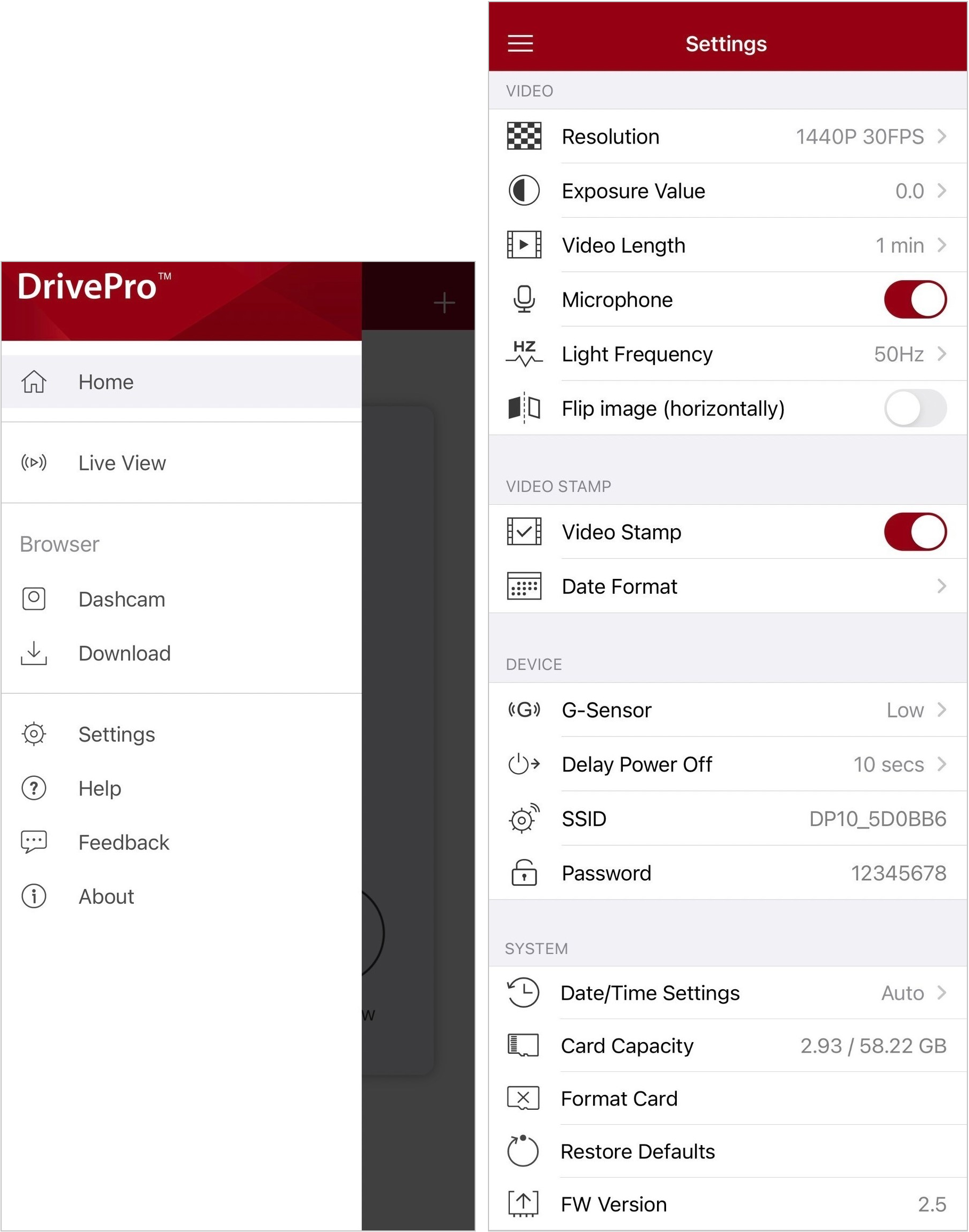Tap the Restore Defaults circular arrow icon

click(x=523, y=1151)
